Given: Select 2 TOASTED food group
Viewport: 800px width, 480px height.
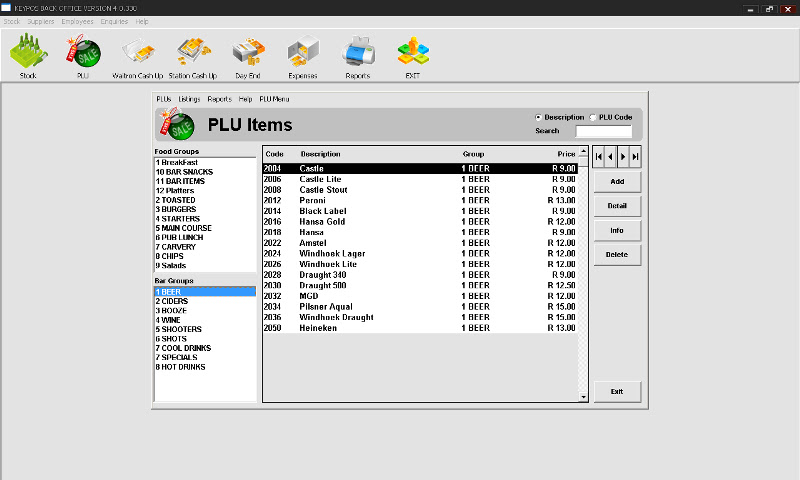Looking at the screenshot, I should 205,200.
